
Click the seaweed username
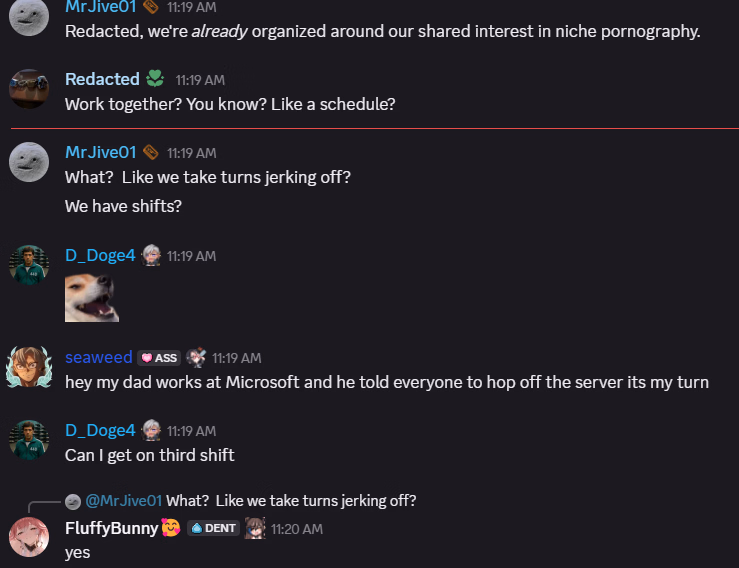[x=97, y=357]
